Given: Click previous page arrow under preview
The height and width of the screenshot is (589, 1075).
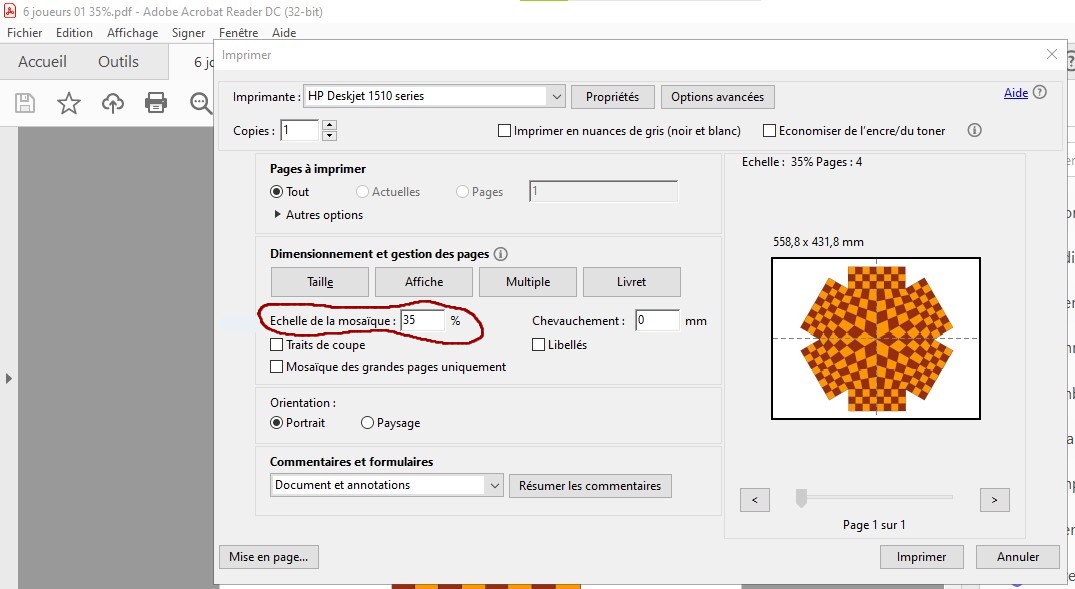Looking at the screenshot, I should click(x=755, y=500).
